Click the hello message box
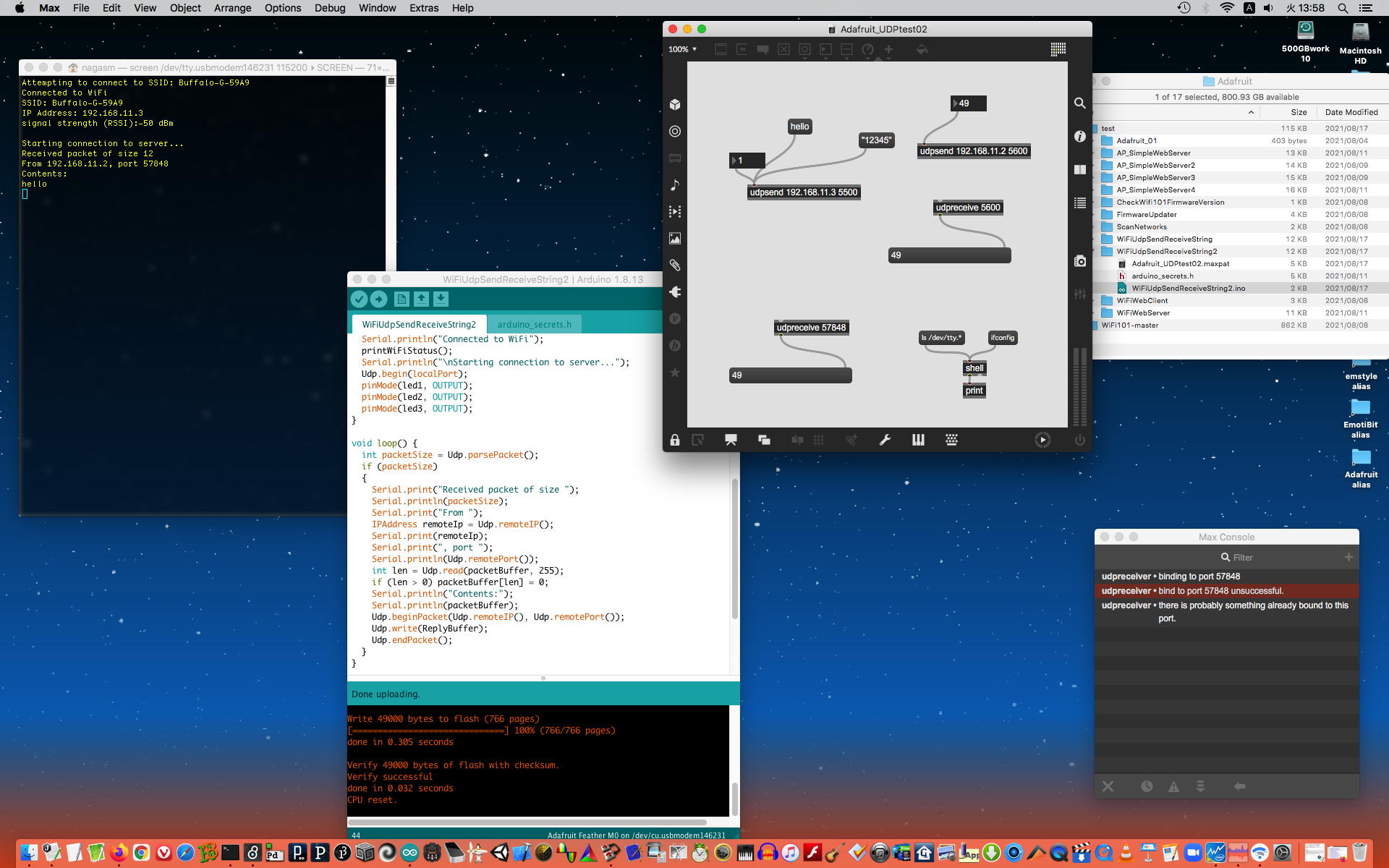Screen dimensions: 1389x868 tap(799, 127)
